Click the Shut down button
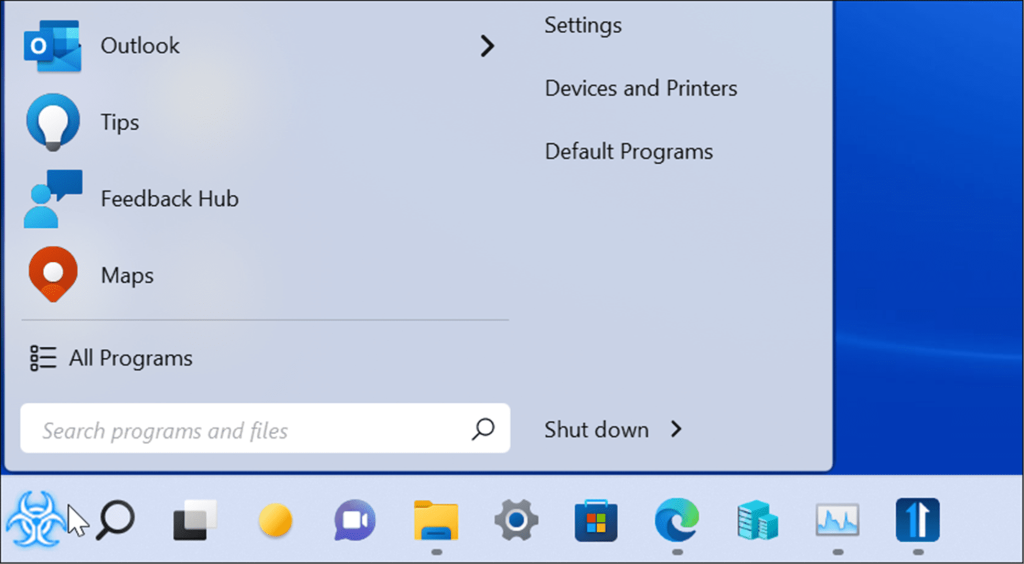1024x564 pixels. pyautogui.click(x=596, y=430)
